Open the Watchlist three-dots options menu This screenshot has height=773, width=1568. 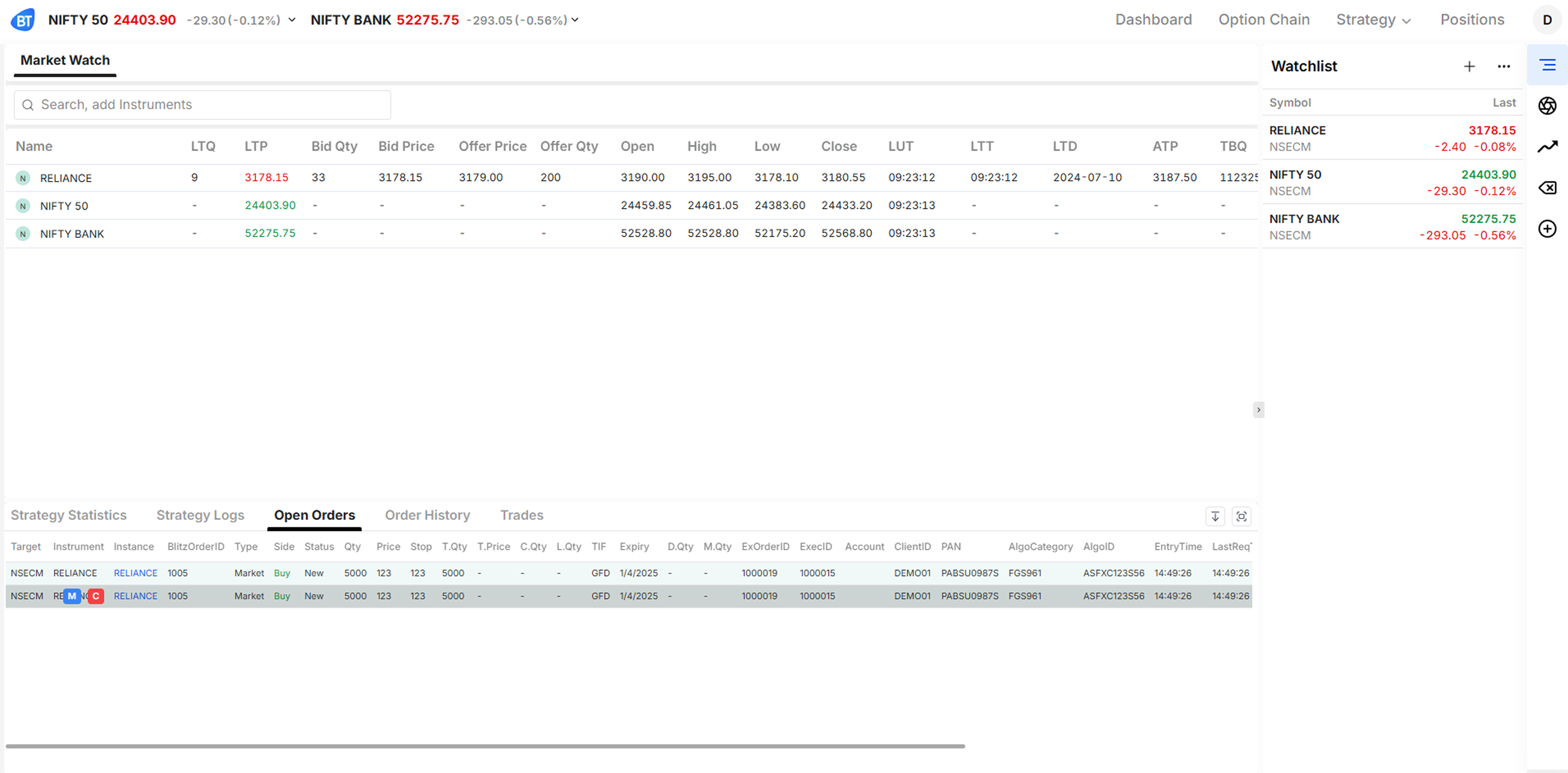coord(1503,66)
